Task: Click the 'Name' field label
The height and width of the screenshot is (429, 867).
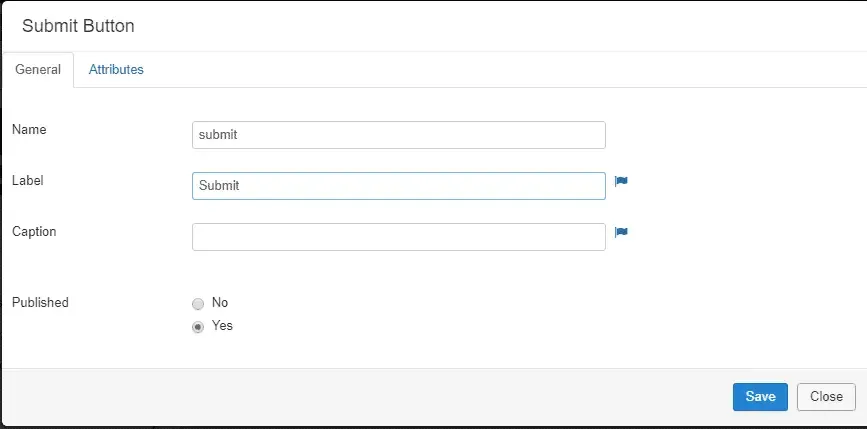Action: (29, 129)
